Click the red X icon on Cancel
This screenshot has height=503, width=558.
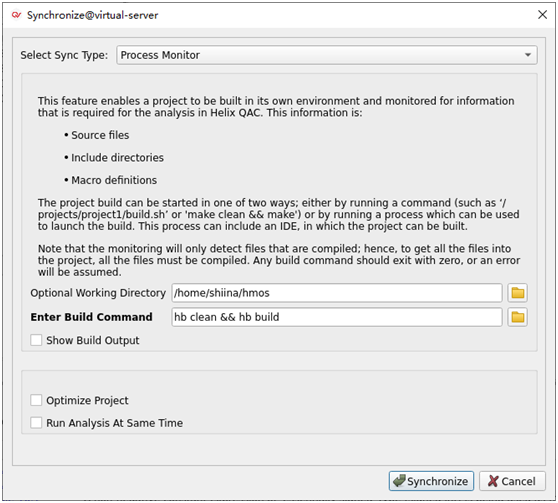493,481
